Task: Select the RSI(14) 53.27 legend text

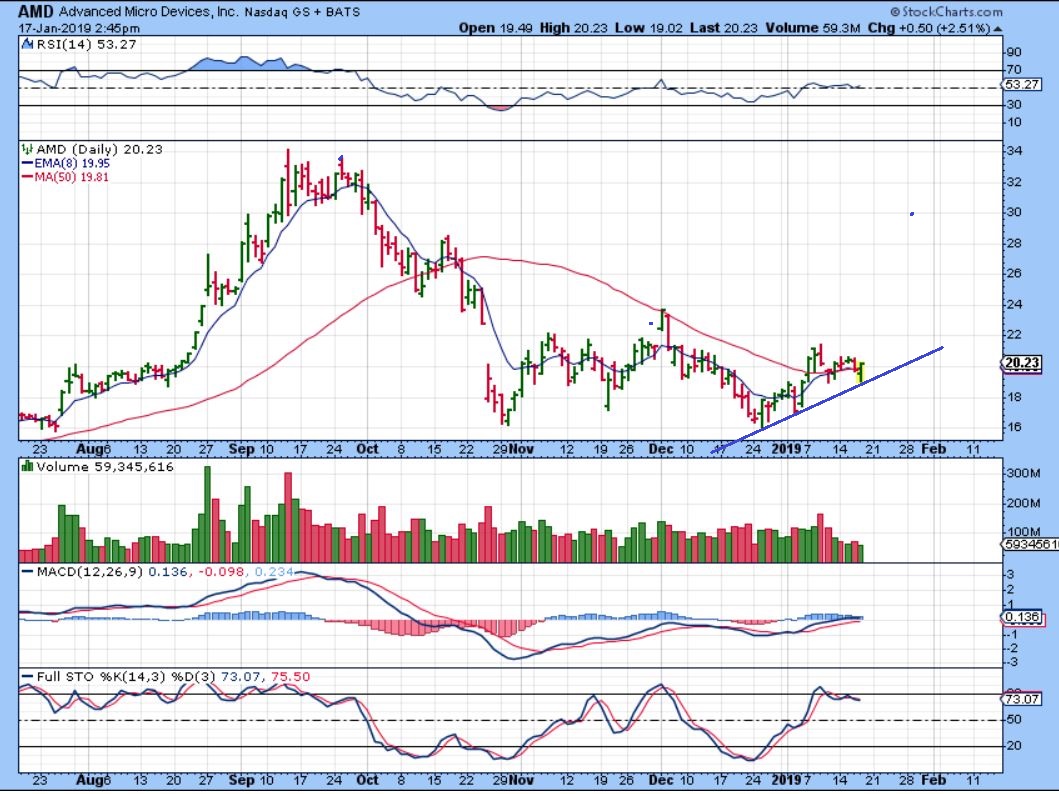Action: (86, 45)
